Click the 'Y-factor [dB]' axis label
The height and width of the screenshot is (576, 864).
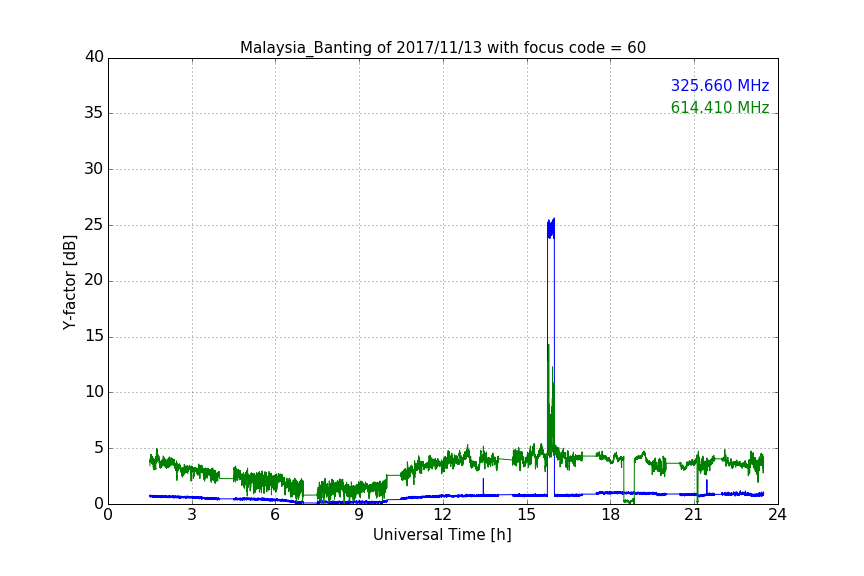(69, 282)
